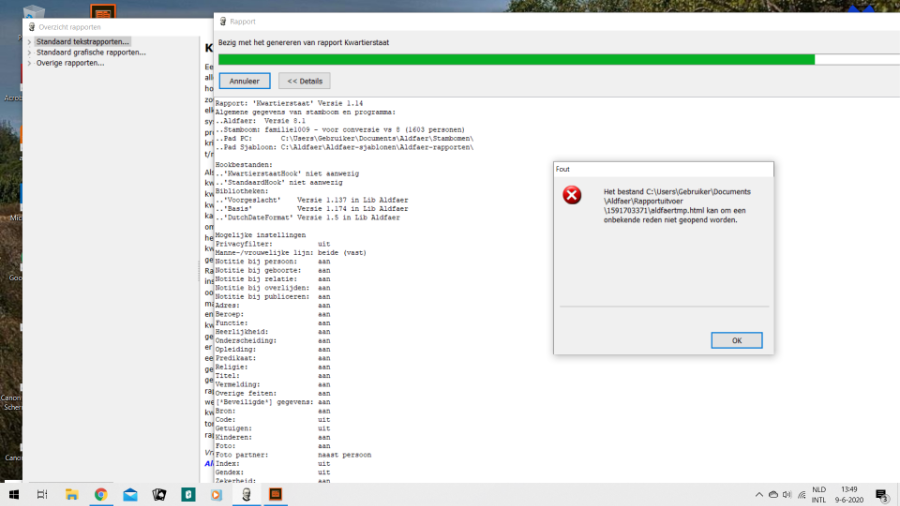Click the NLD INTL language indicator
The height and width of the screenshot is (506, 900).
click(818, 494)
